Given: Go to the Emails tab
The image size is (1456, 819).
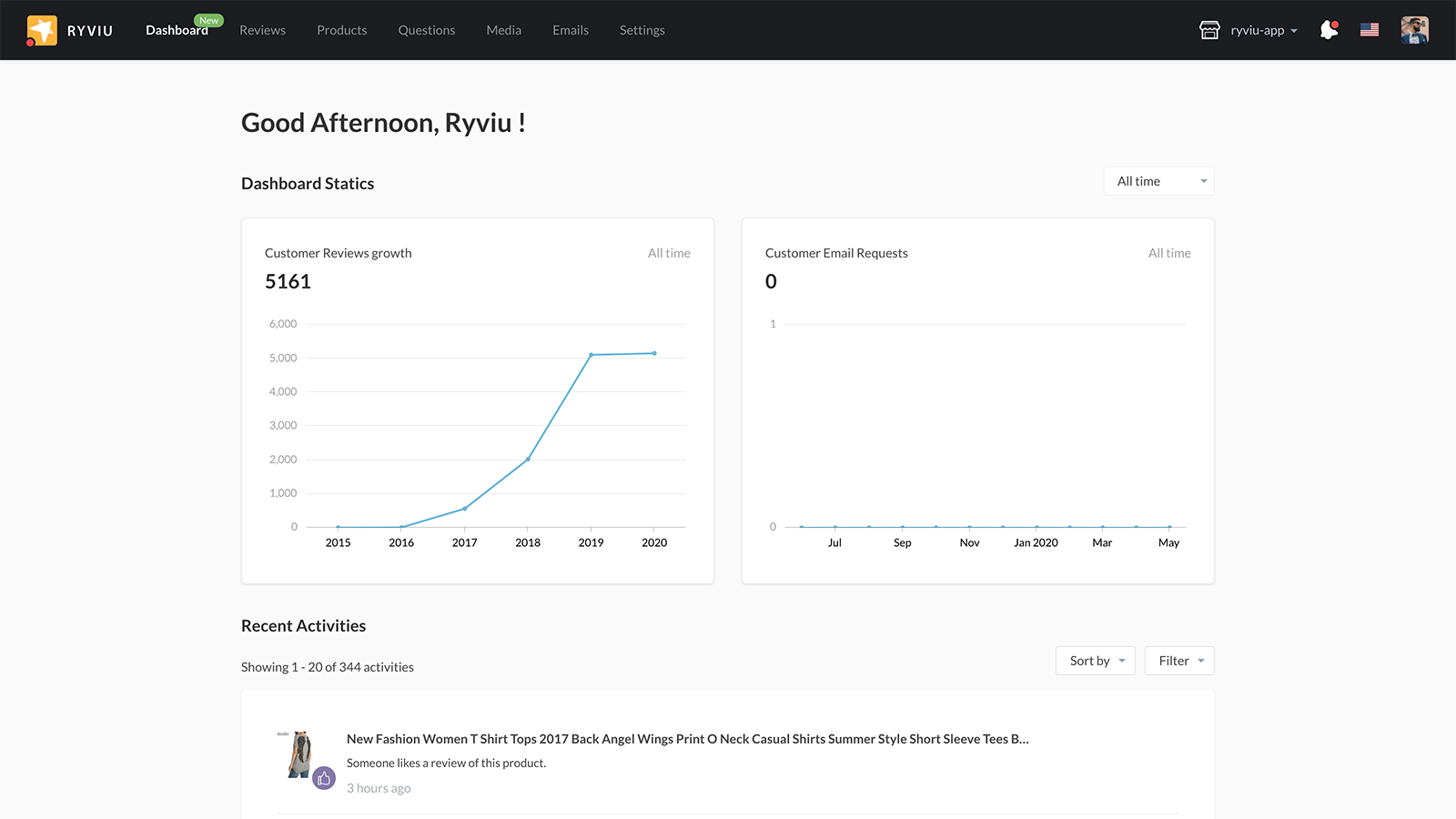Looking at the screenshot, I should point(571,31).
